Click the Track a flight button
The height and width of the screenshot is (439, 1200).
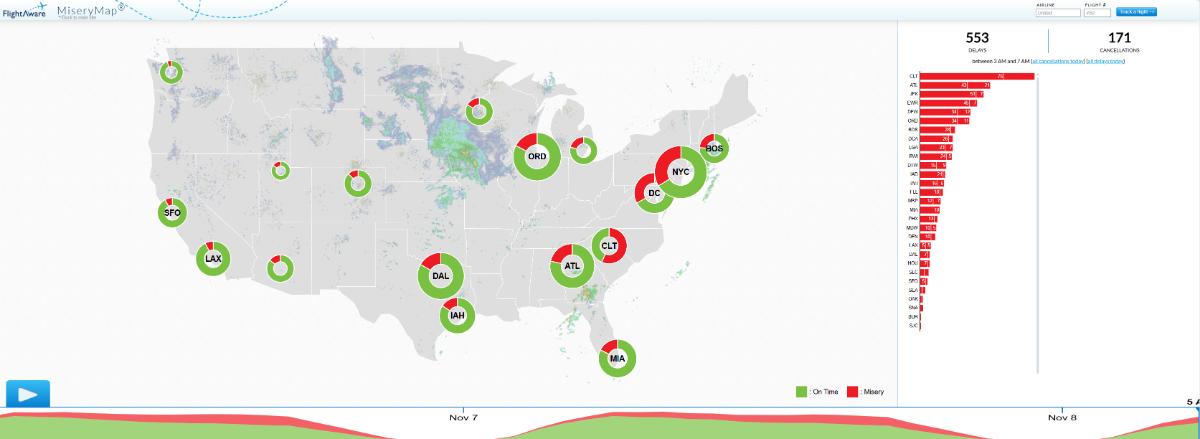point(1138,12)
